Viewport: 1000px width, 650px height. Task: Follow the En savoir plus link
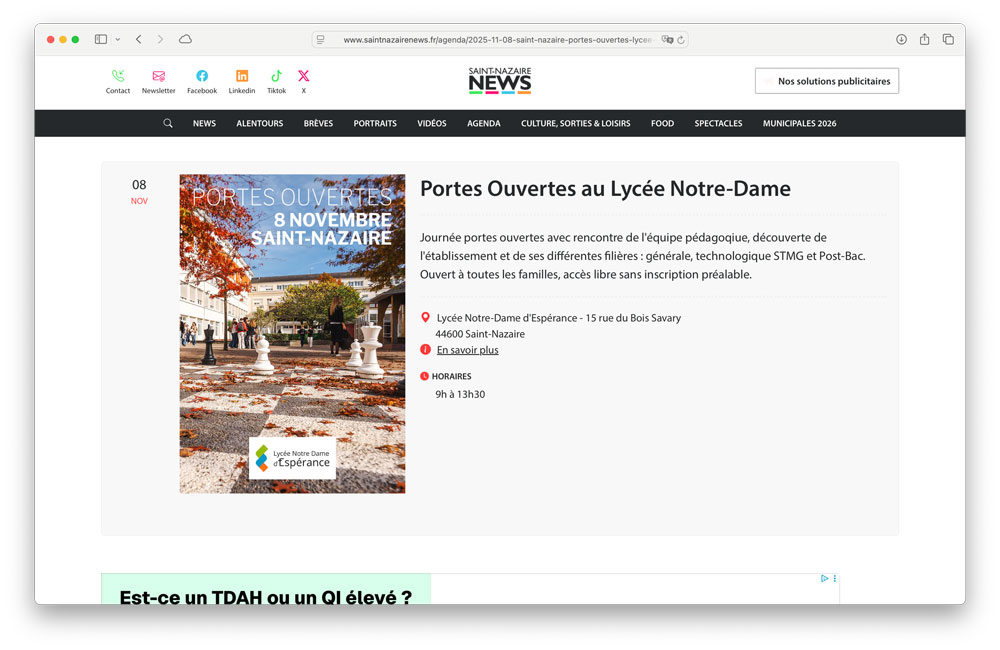(467, 350)
